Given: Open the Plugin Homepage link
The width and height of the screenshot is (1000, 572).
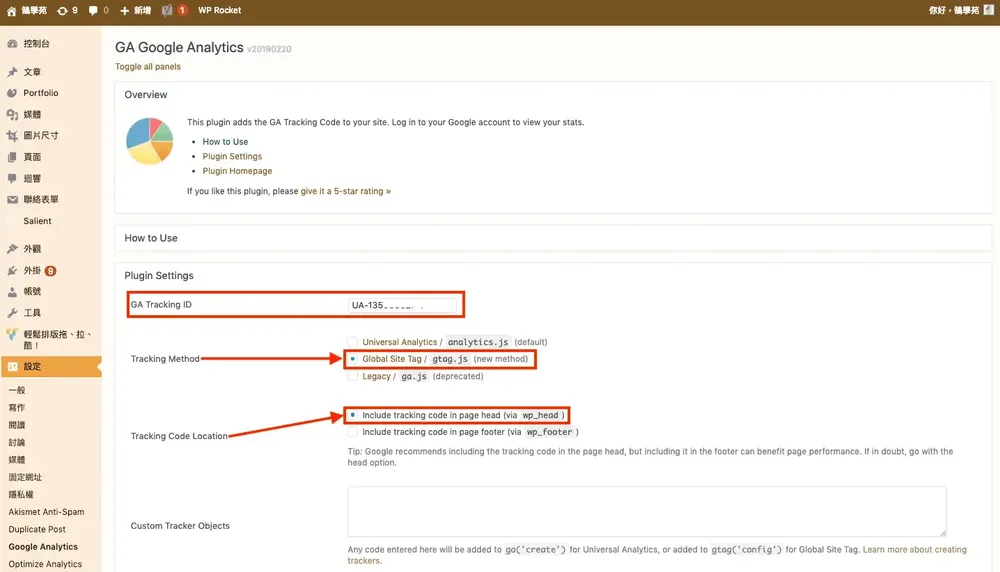Looking at the screenshot, I should pos(237,172).
